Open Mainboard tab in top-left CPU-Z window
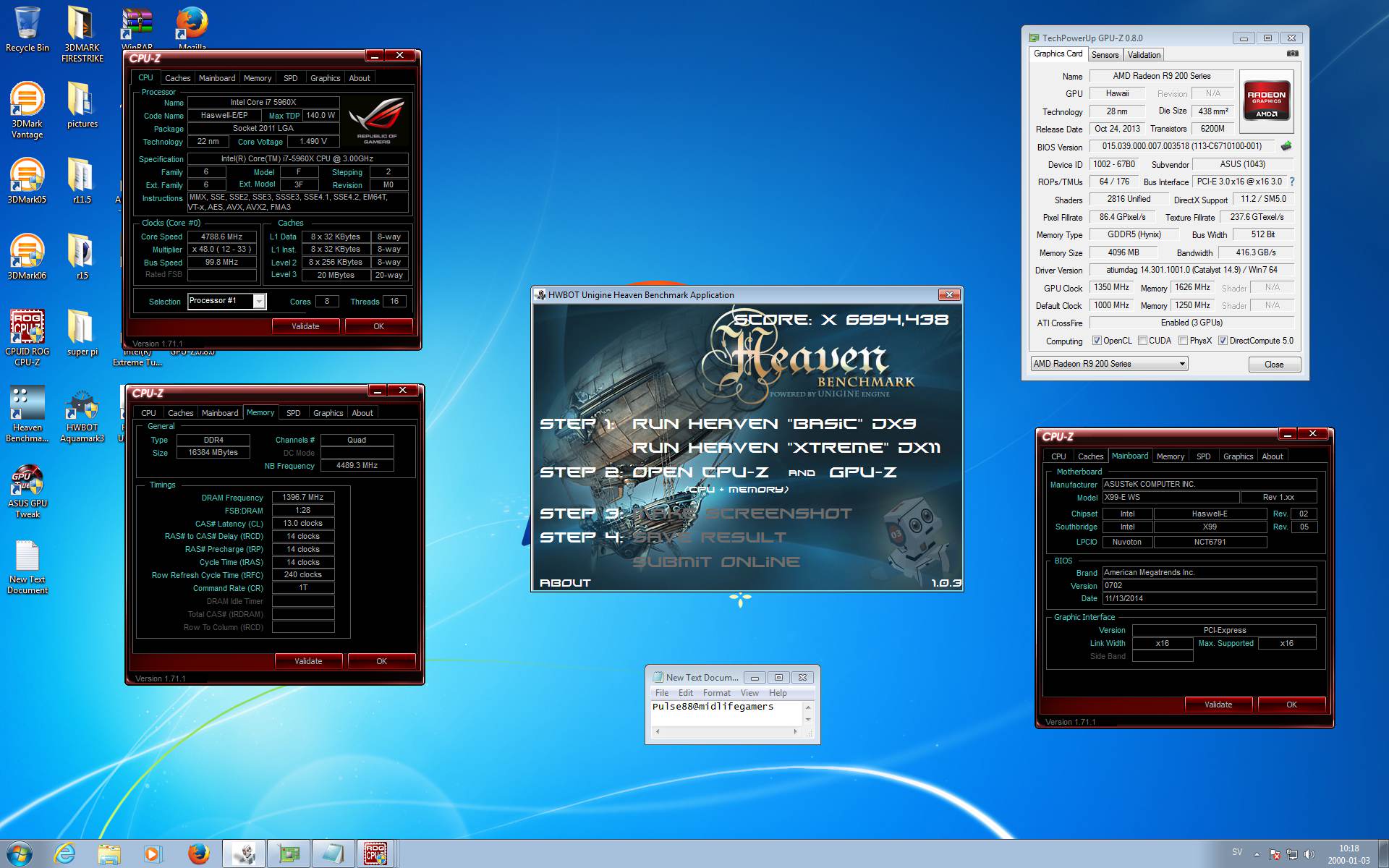Image resolution: width=1389 pixels, height=868 pixels. click(217, 78)
